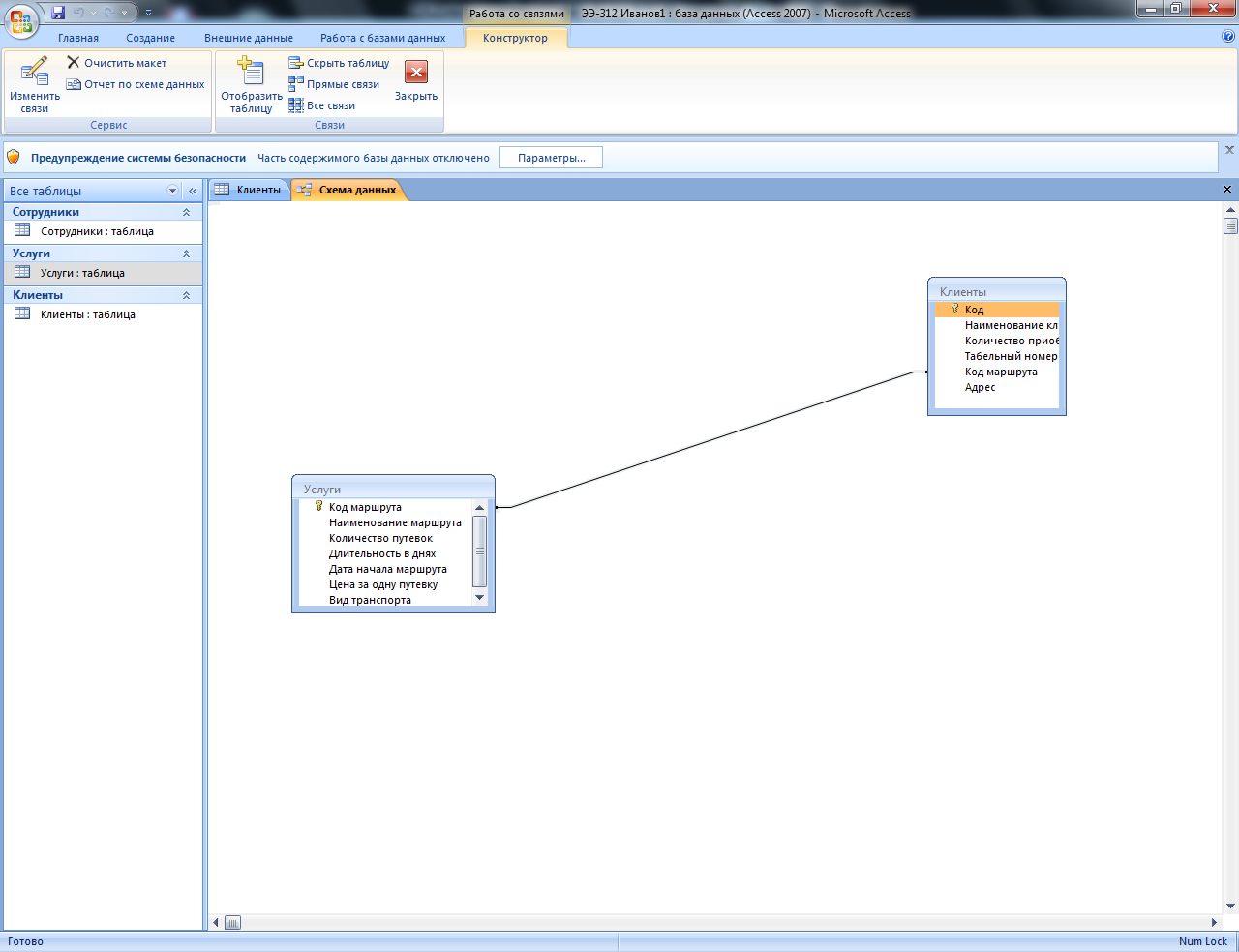Click the security warning shield icon
The image size is (1239, 952).
14,157
